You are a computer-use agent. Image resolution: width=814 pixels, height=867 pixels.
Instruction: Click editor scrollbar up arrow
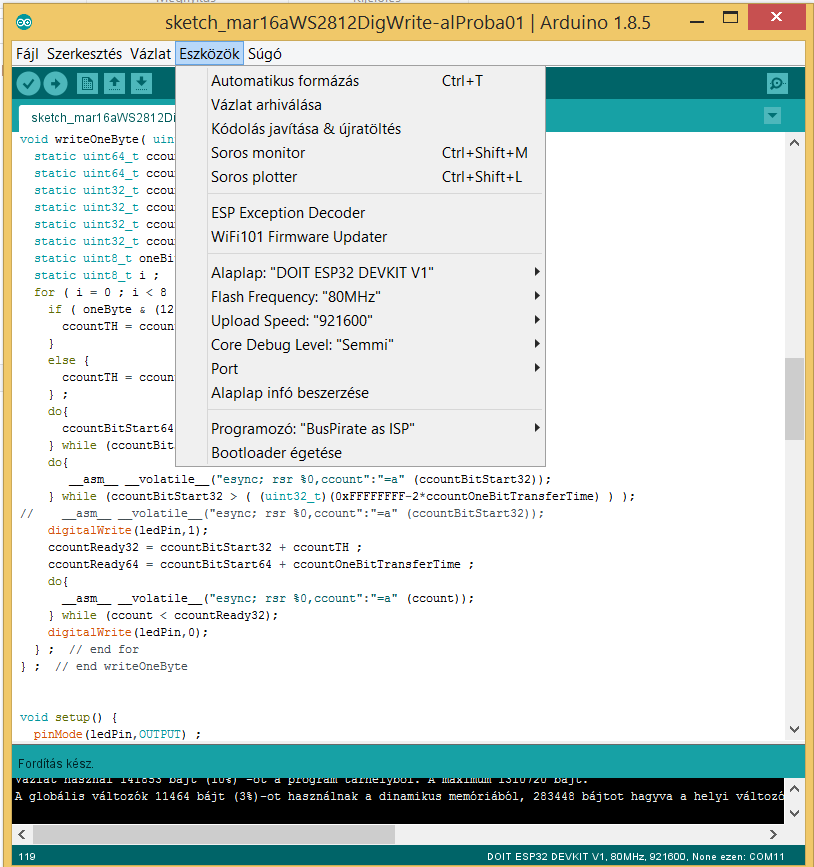pyautogui.click(x=795, y=143)
